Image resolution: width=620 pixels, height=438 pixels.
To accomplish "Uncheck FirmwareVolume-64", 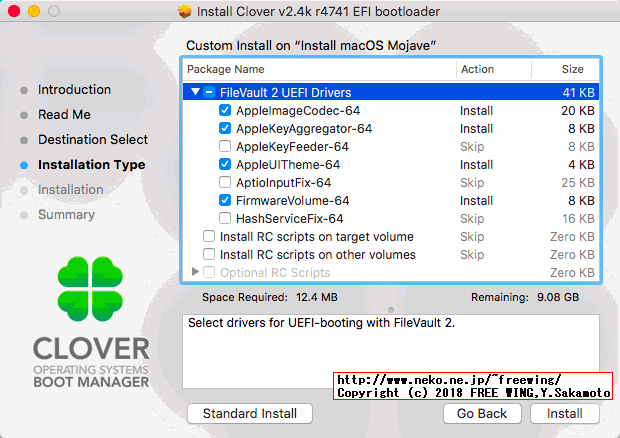I will 225,200.
